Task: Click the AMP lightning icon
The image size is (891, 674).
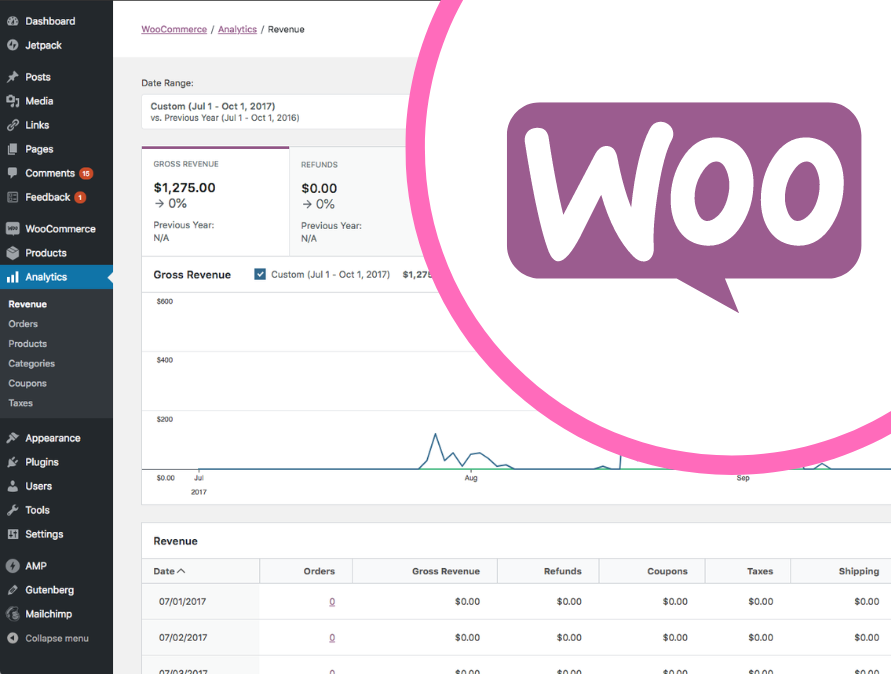Action: (13, 566)
